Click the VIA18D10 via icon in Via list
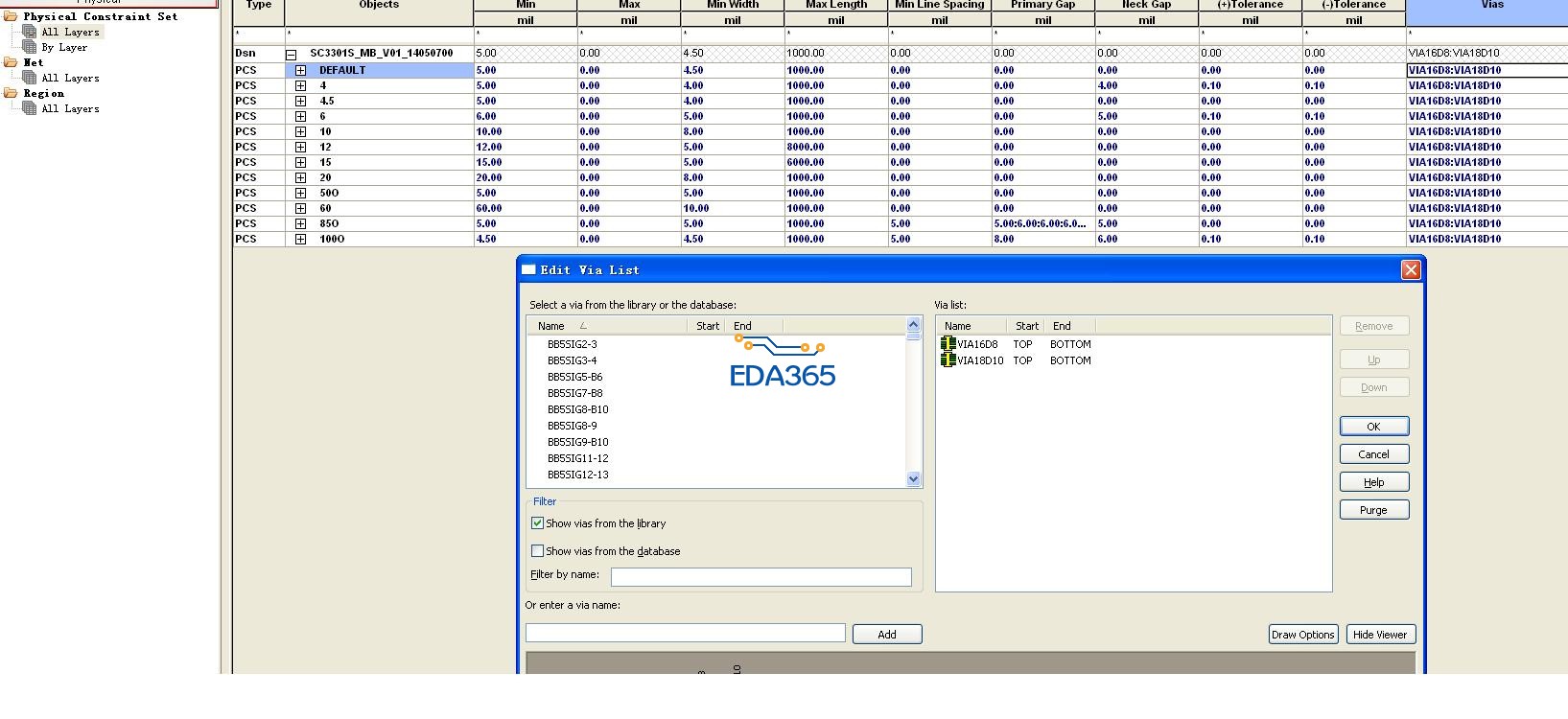The height and width of the screenshot is (719, 1568). pyautogui.click(x=948, y=360)
